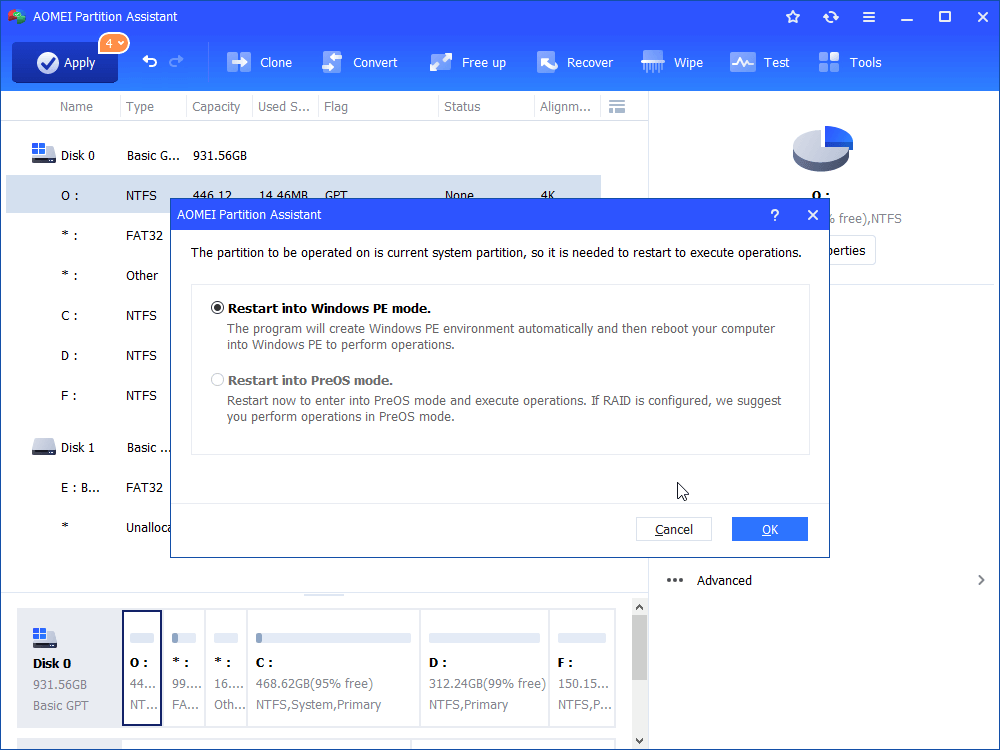This screenshot has height=750, width=1000.
Task: Open the Convert menu
Action: pyautogui.click(x=360, y=62)
